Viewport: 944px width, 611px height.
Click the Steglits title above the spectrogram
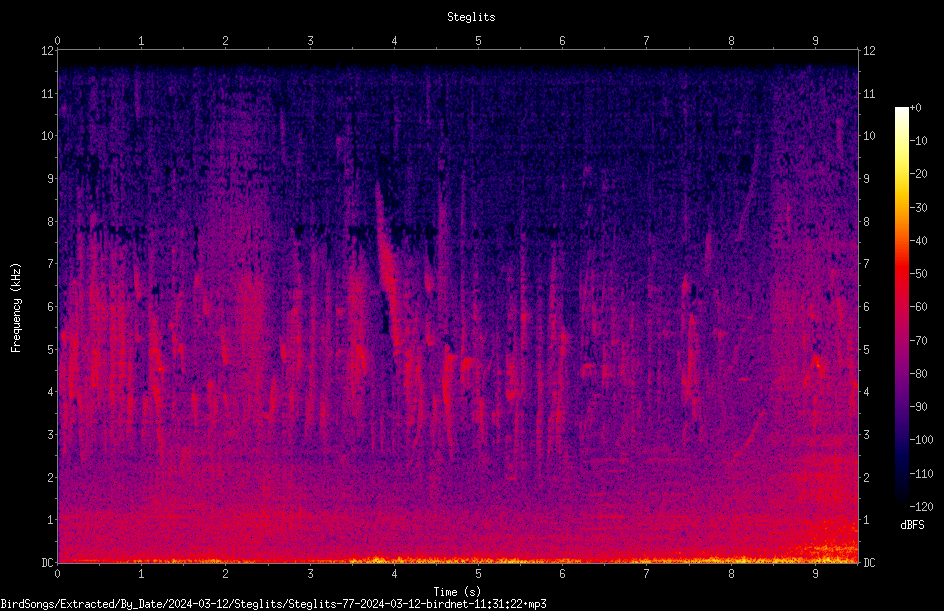[x=471, y=17]
